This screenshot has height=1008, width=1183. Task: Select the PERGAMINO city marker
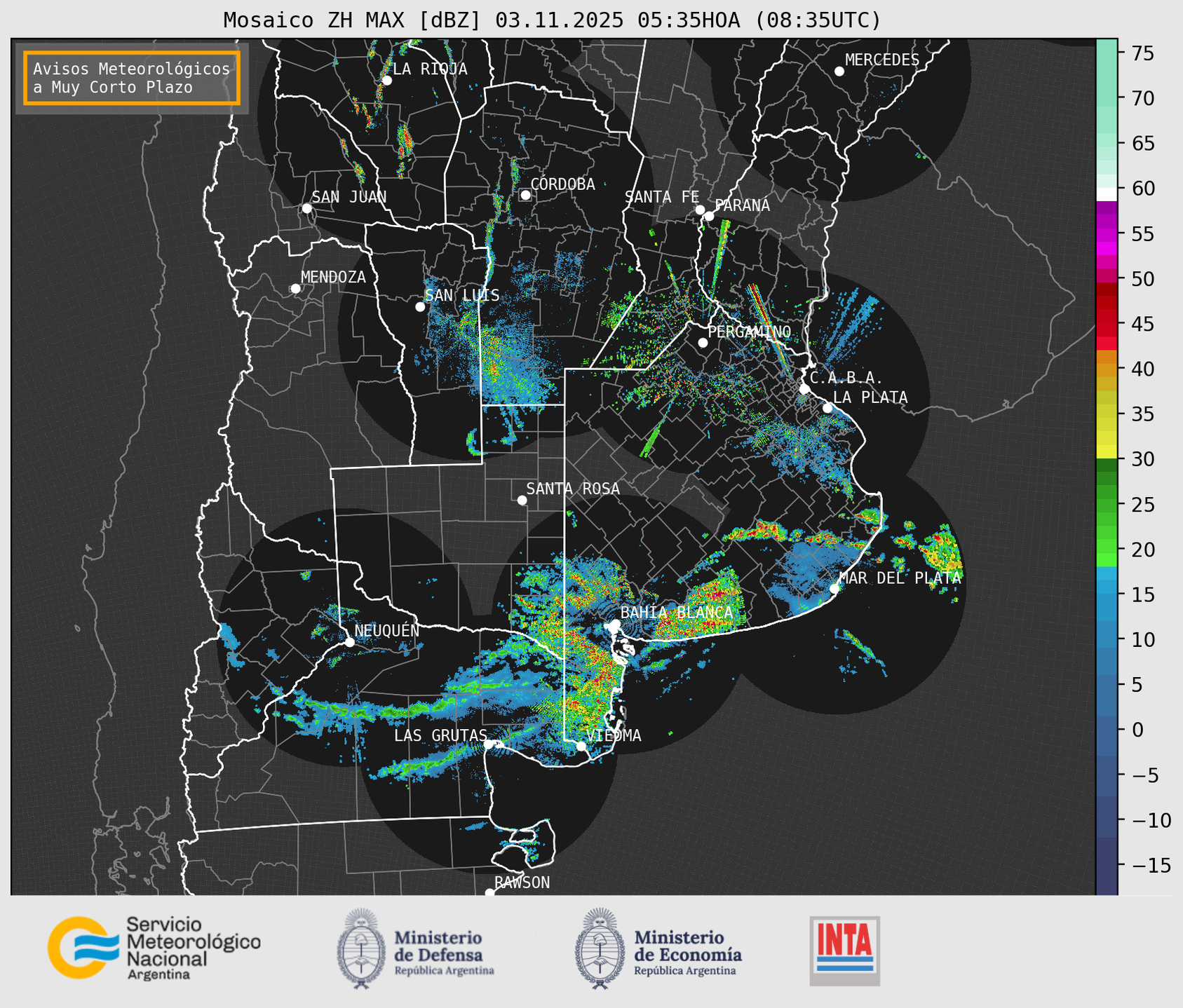pos(703,343)
